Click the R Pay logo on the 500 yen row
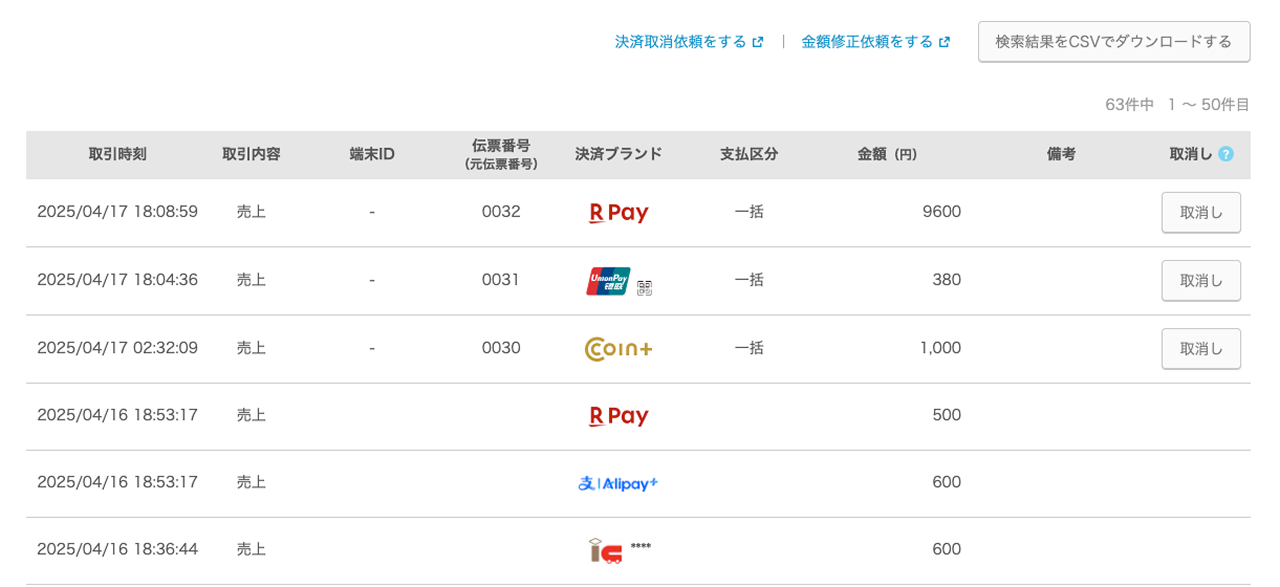 618,416
